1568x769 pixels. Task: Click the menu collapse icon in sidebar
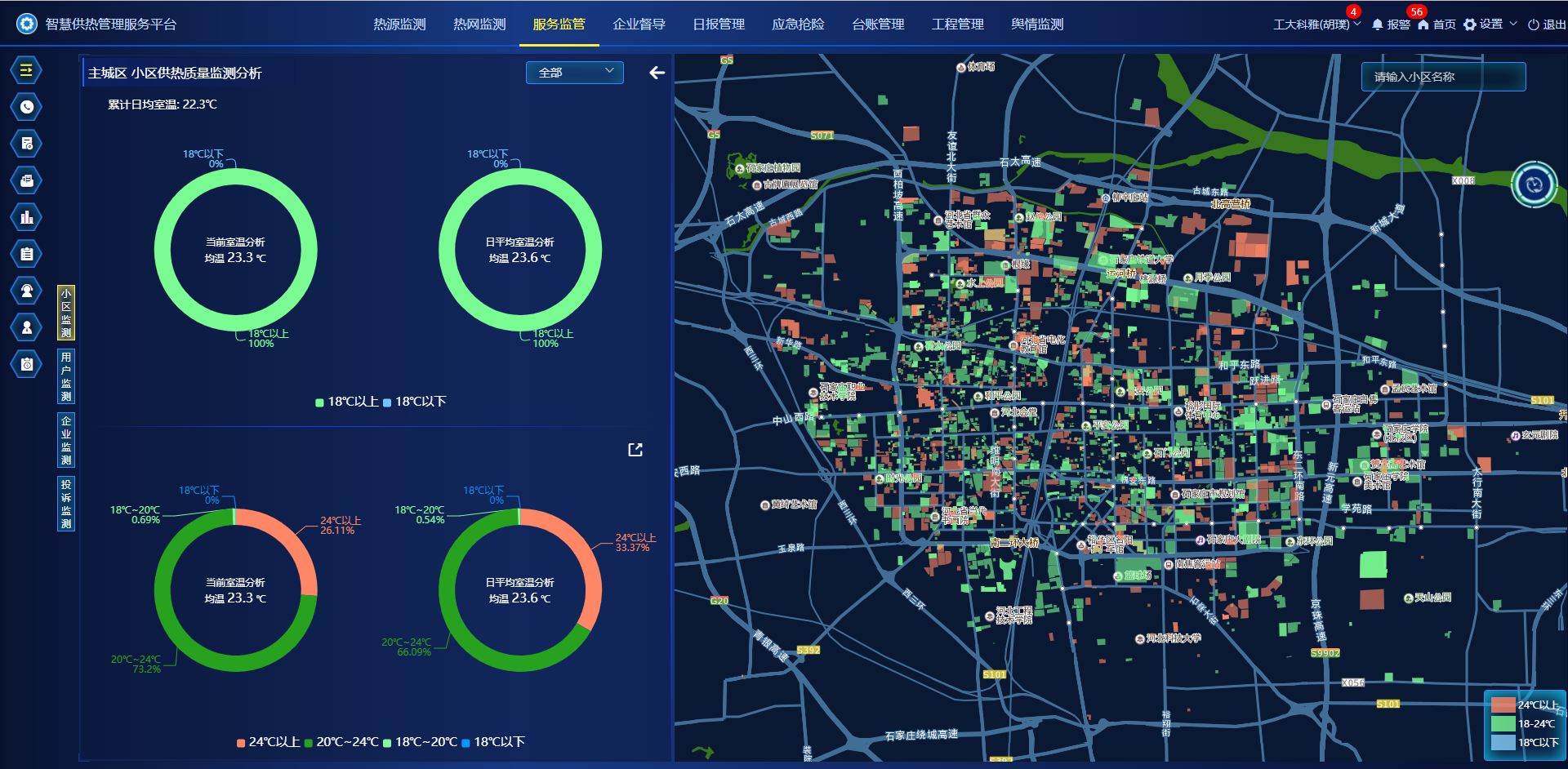point(26,70)
